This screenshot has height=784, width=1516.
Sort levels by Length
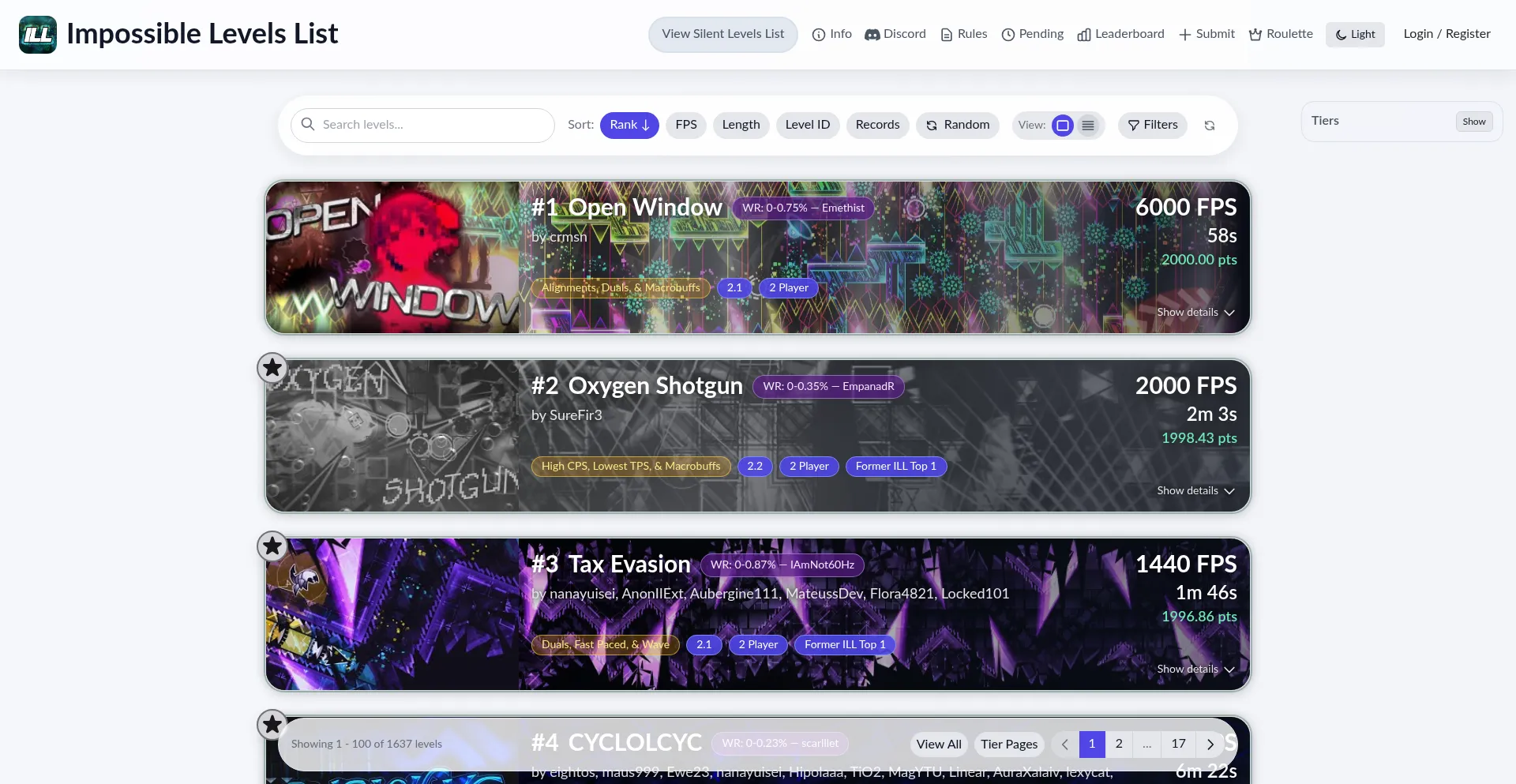click(x=741, y=125)
